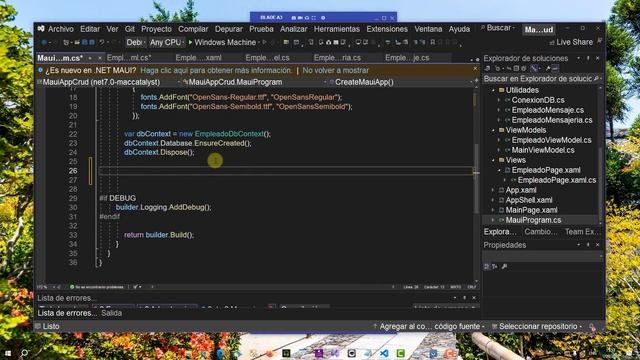Click the 'Haga clic aquí' info link
Screen dimensions: 640x360
[216, 70]
